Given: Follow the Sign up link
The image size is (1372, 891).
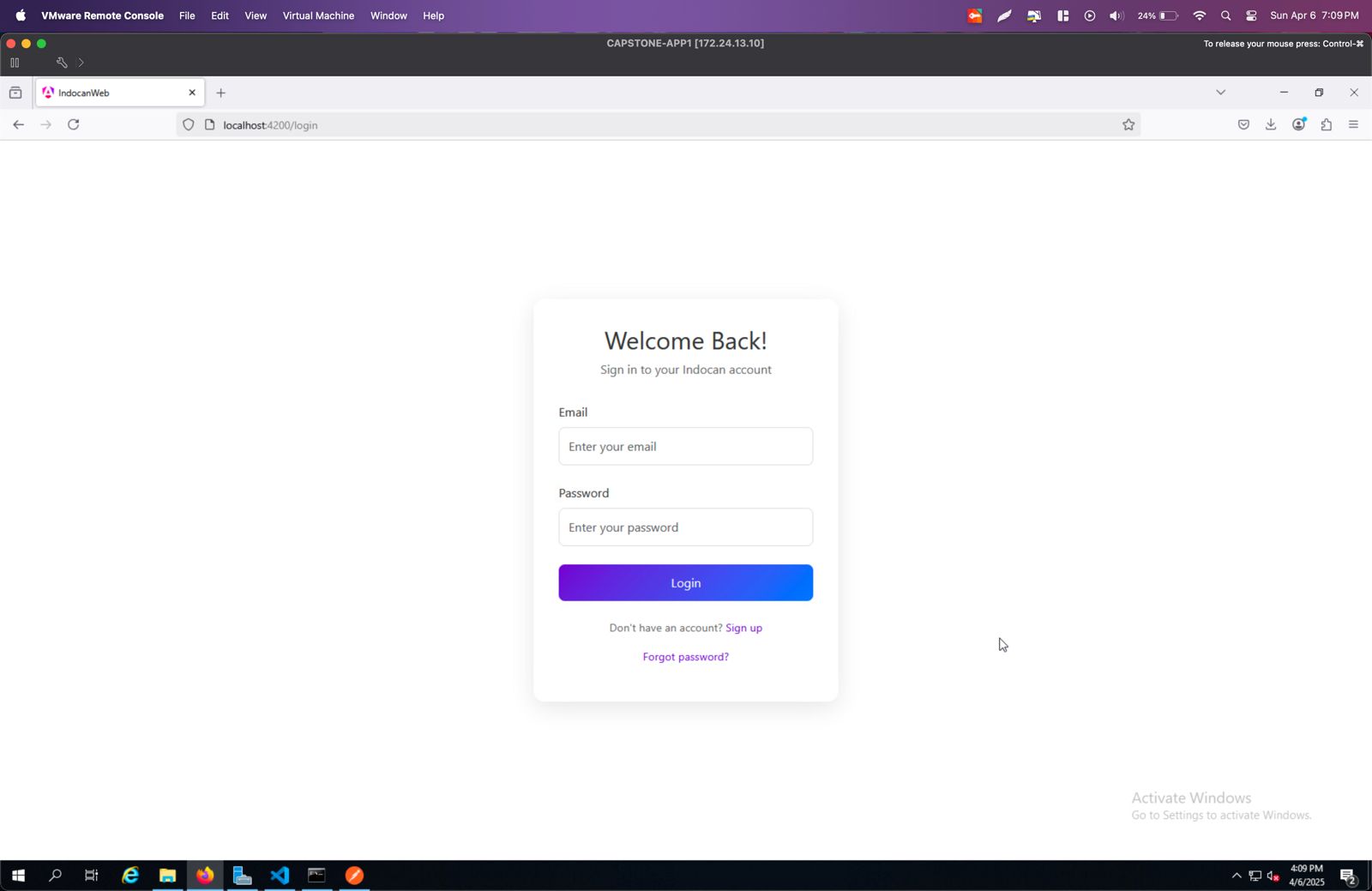Looking at the screenshot, I should (743, 628).
